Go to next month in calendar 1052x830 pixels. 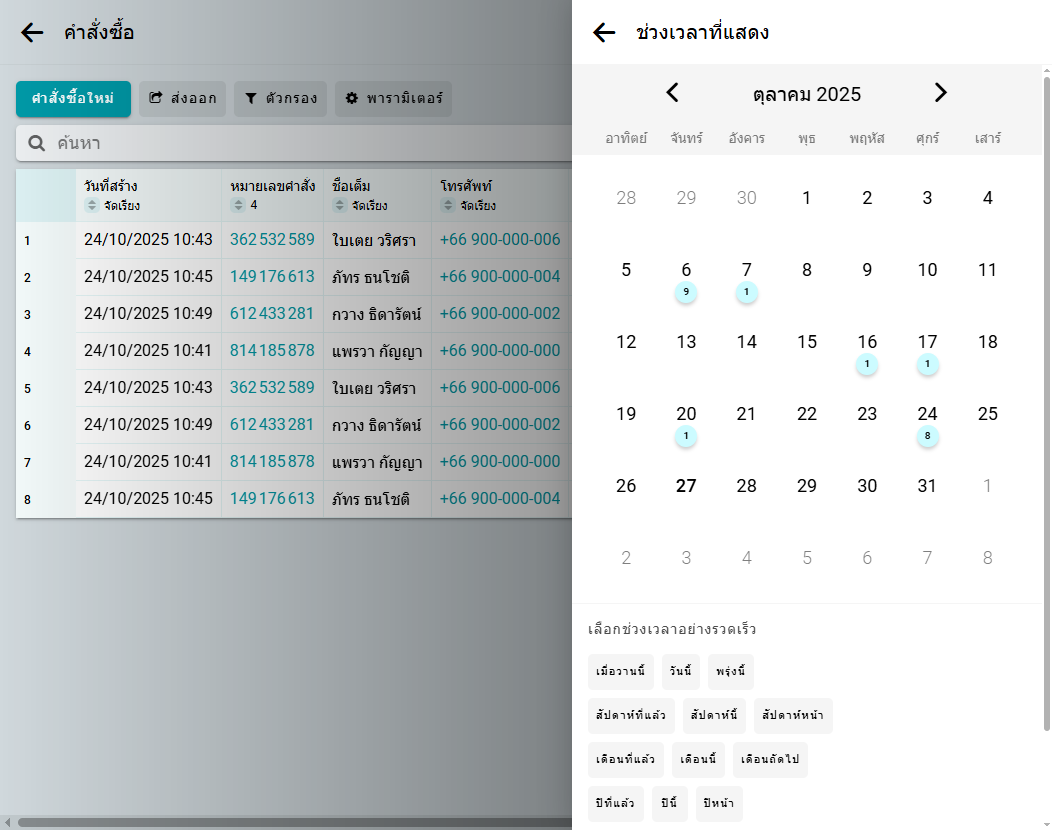click(940, 93)
